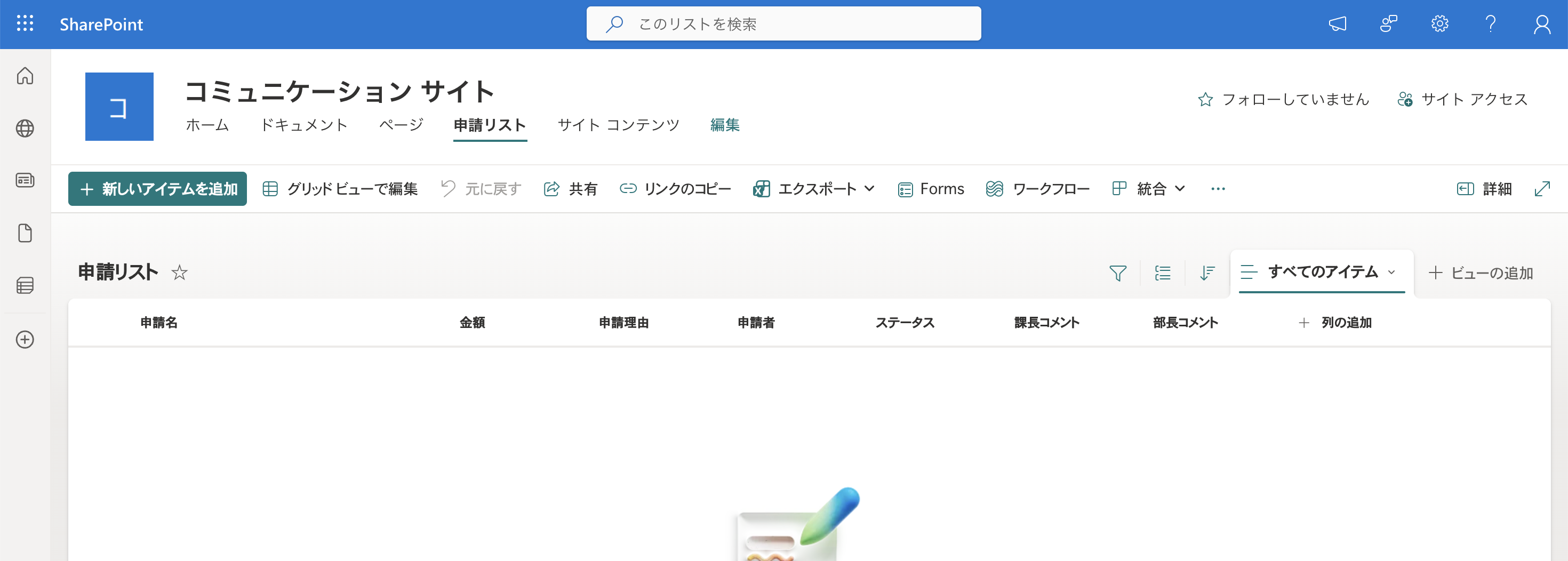Open the ワークフロー command
This screenshot has height=561, width=1568.
[1038, 189]
